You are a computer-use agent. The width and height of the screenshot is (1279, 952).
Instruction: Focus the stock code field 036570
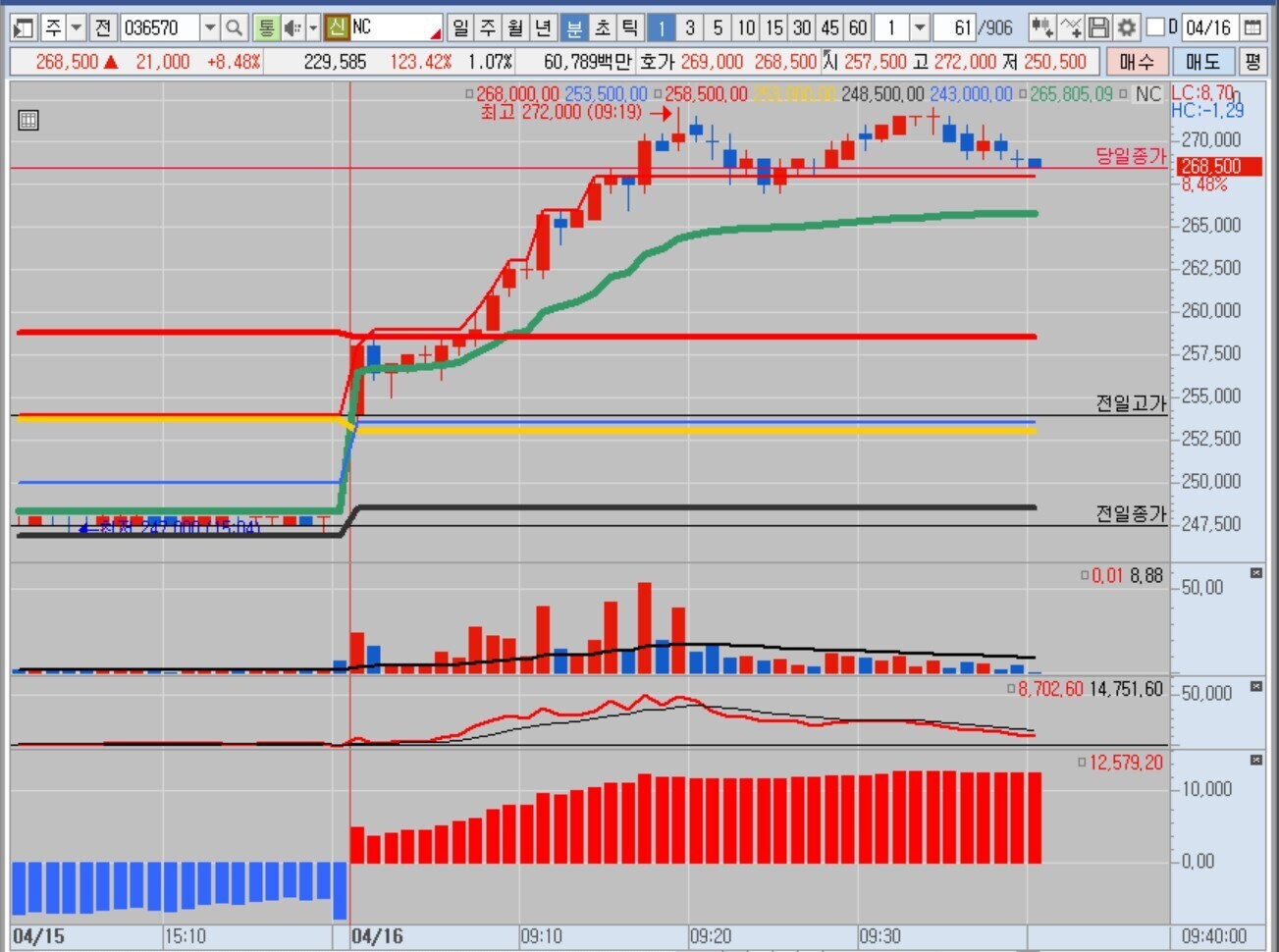pos(160,27)
